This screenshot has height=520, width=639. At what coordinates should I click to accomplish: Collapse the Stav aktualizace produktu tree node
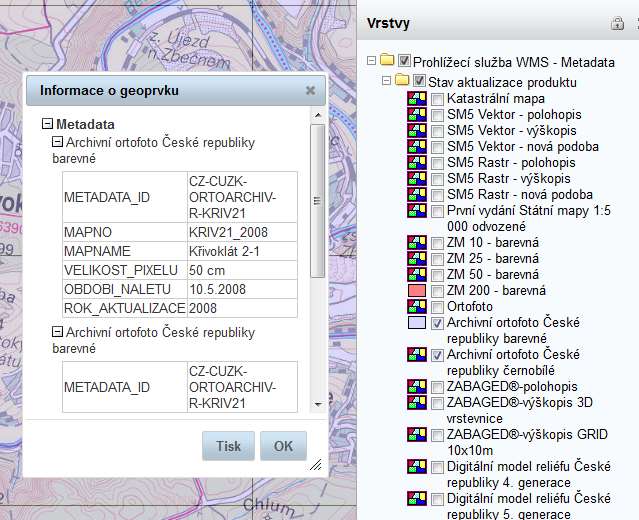click(386, 80)
